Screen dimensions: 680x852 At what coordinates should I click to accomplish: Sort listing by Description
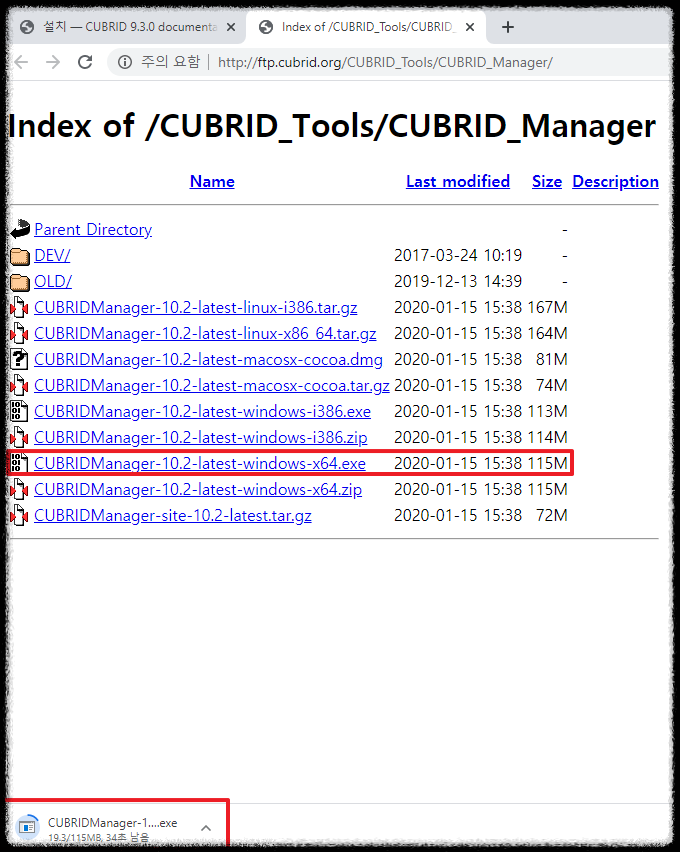pos(615,181)
